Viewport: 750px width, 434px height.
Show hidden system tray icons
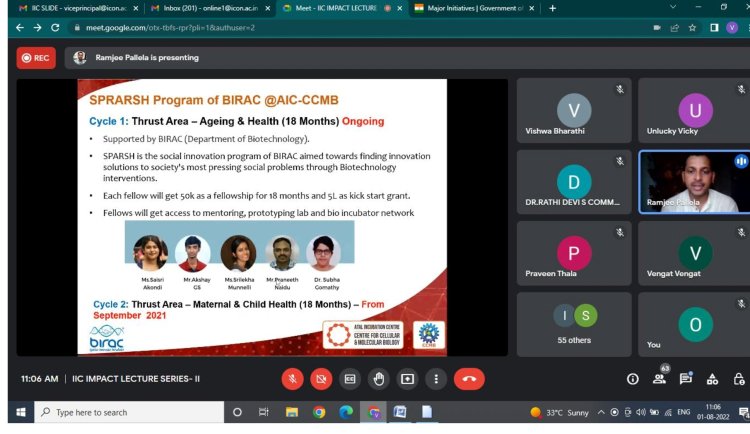601,412
